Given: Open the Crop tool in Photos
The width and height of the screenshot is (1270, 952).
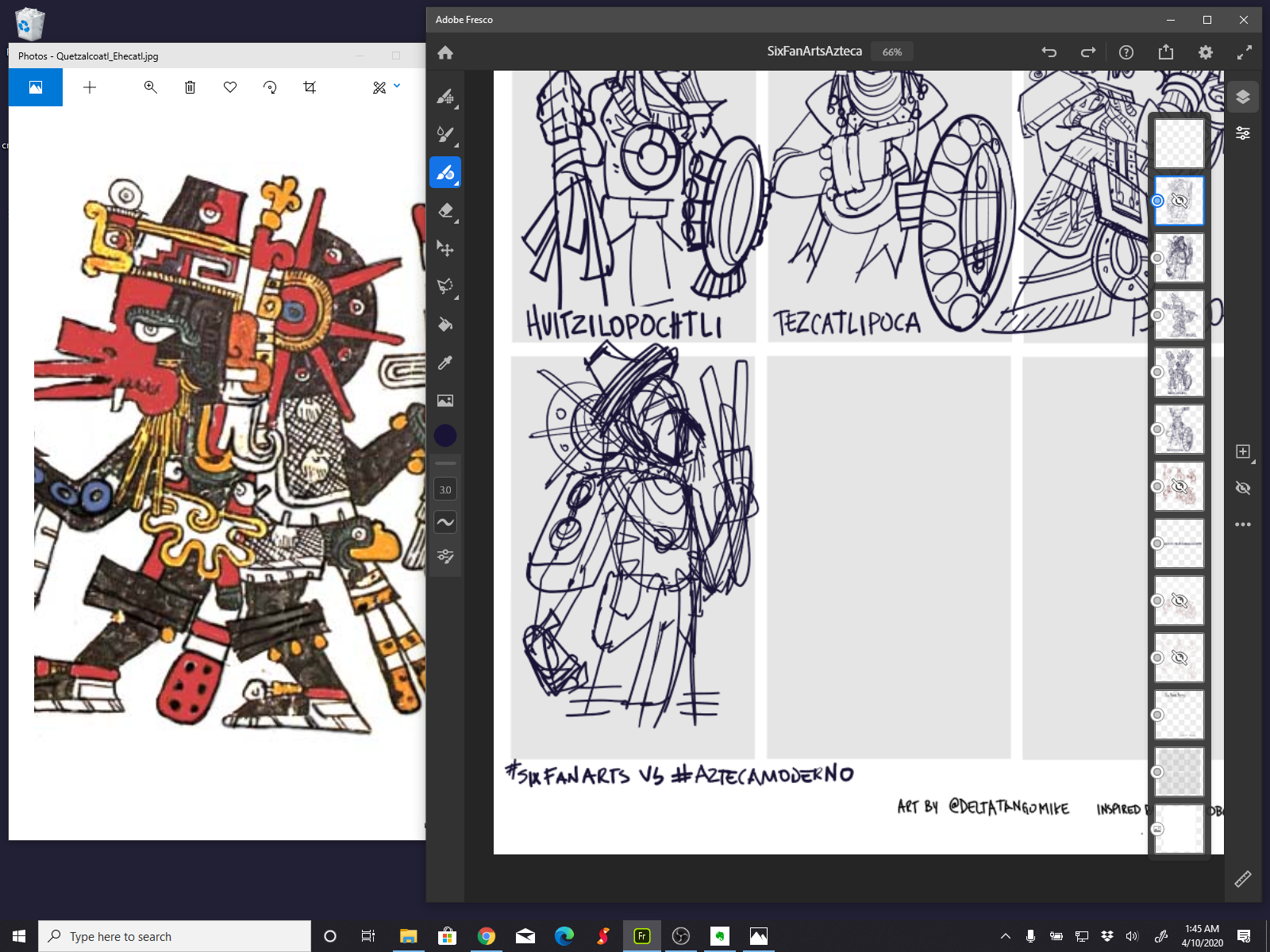Looking at the screenshot, I should pyautogui.click(x=310, y=87).
